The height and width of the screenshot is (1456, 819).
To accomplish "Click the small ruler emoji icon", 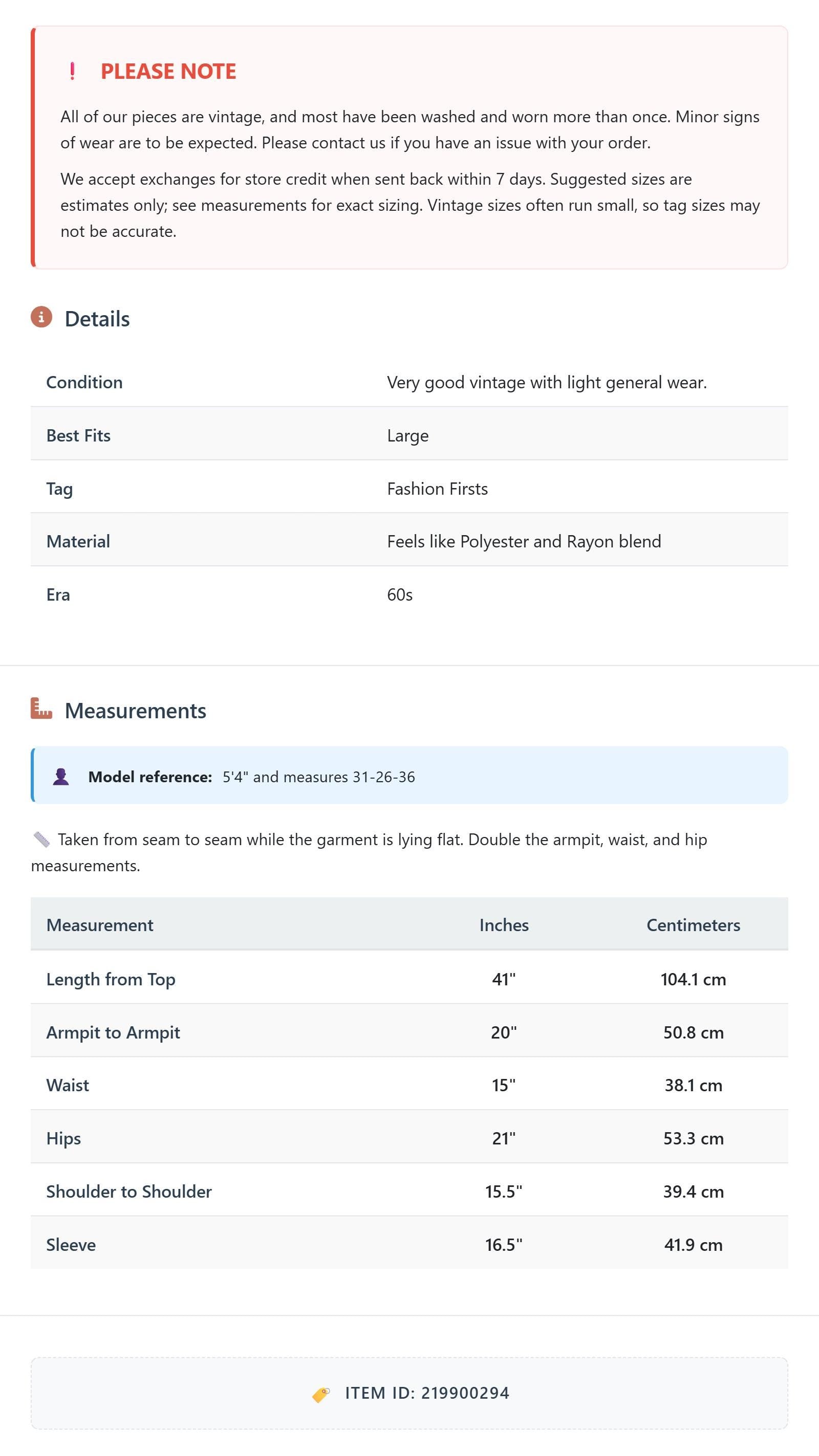I will (x=41, y=840).
